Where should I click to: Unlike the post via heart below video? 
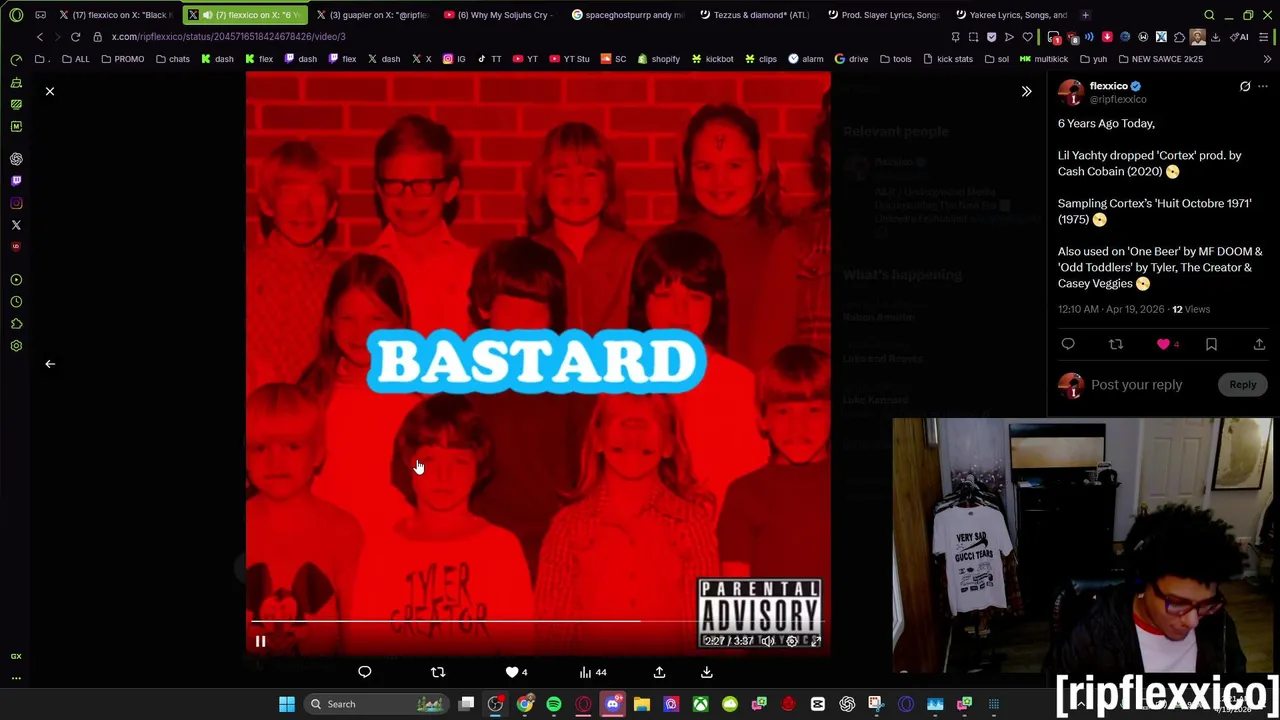[x=516, y=672]
